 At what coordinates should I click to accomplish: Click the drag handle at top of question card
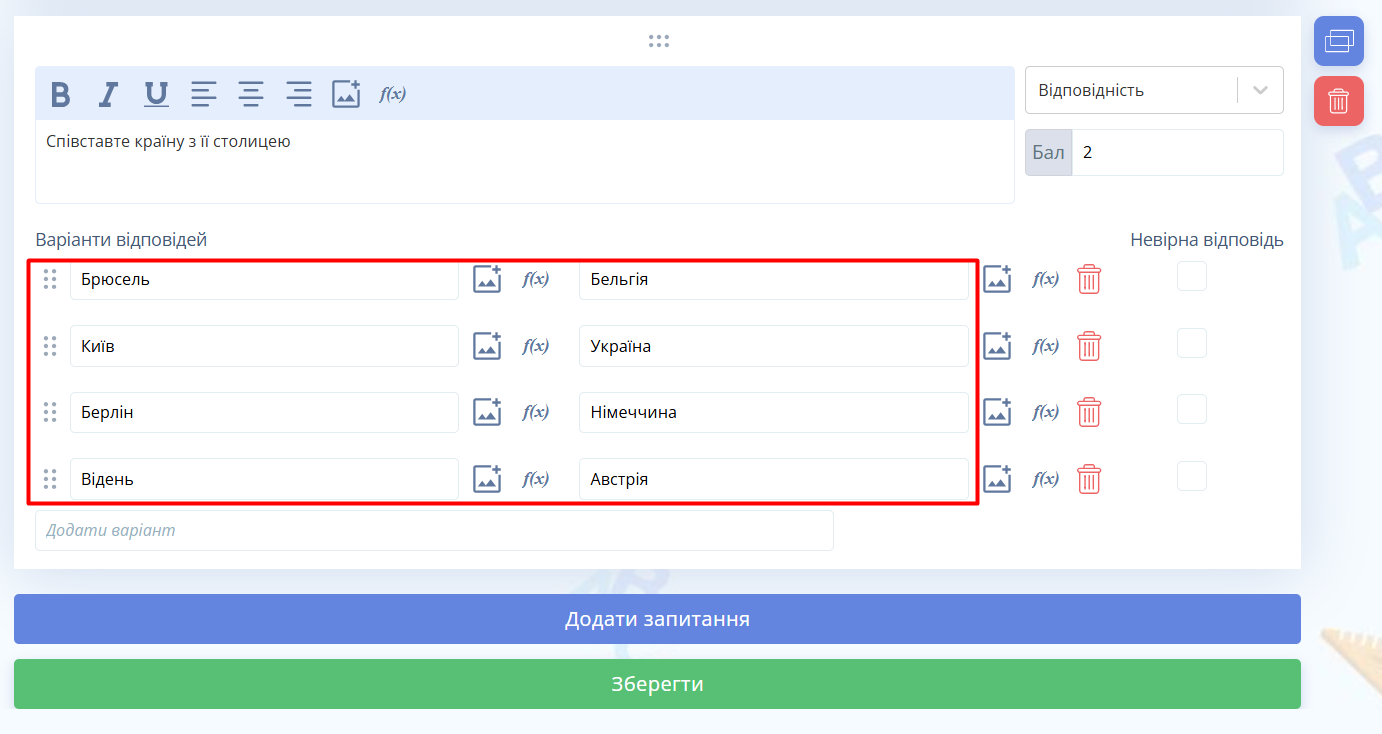pos(658,41)
